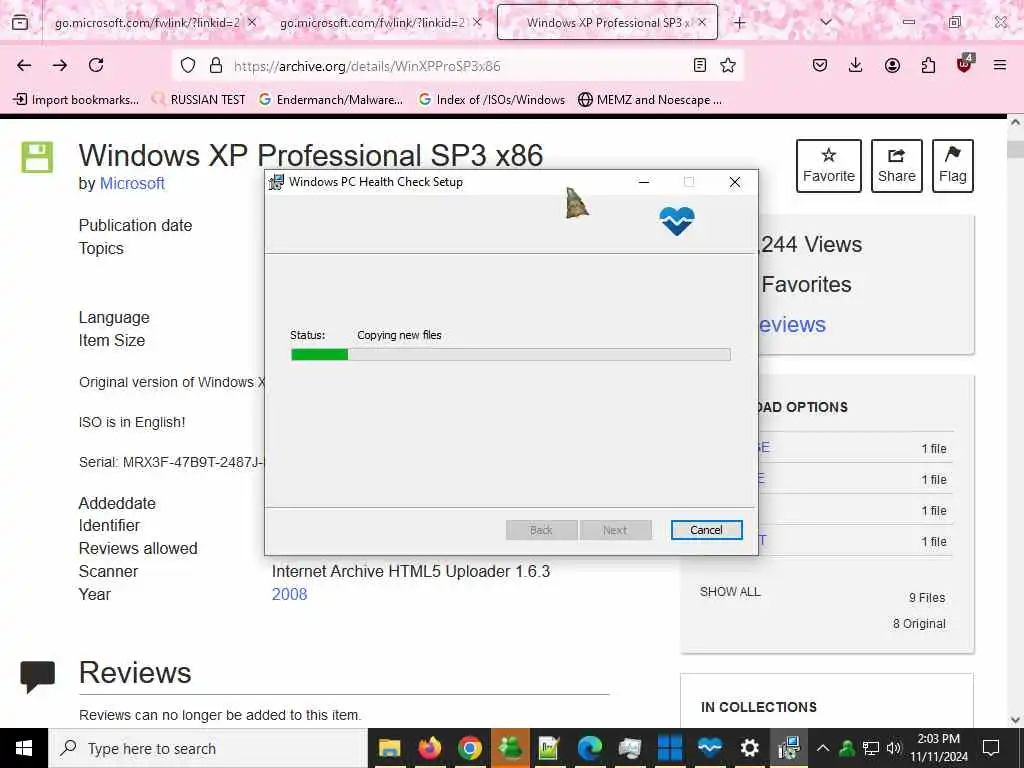
Task: Open the Microsoft author link
Action: [x=132, y=184]
